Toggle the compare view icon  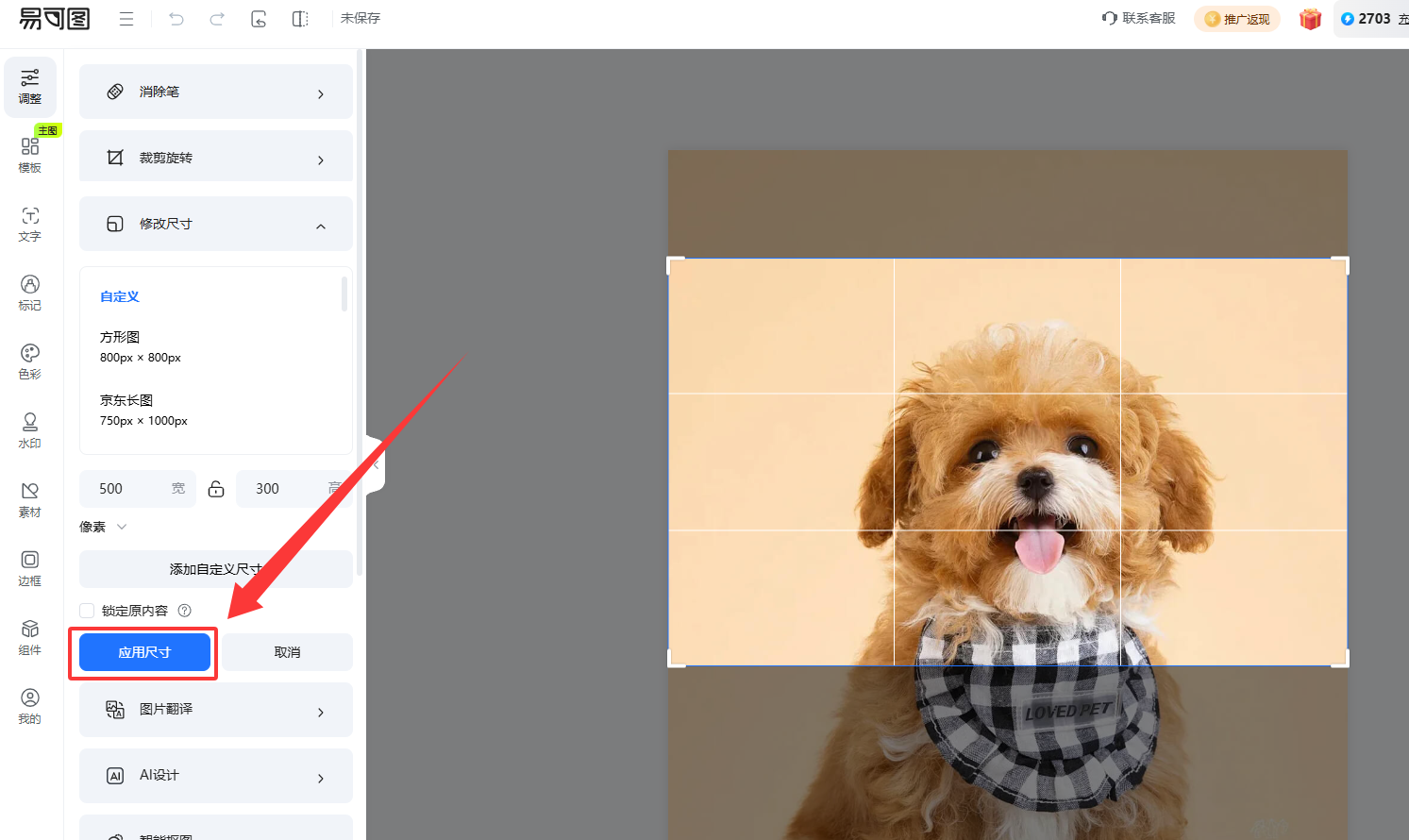[x=300, y=19]
